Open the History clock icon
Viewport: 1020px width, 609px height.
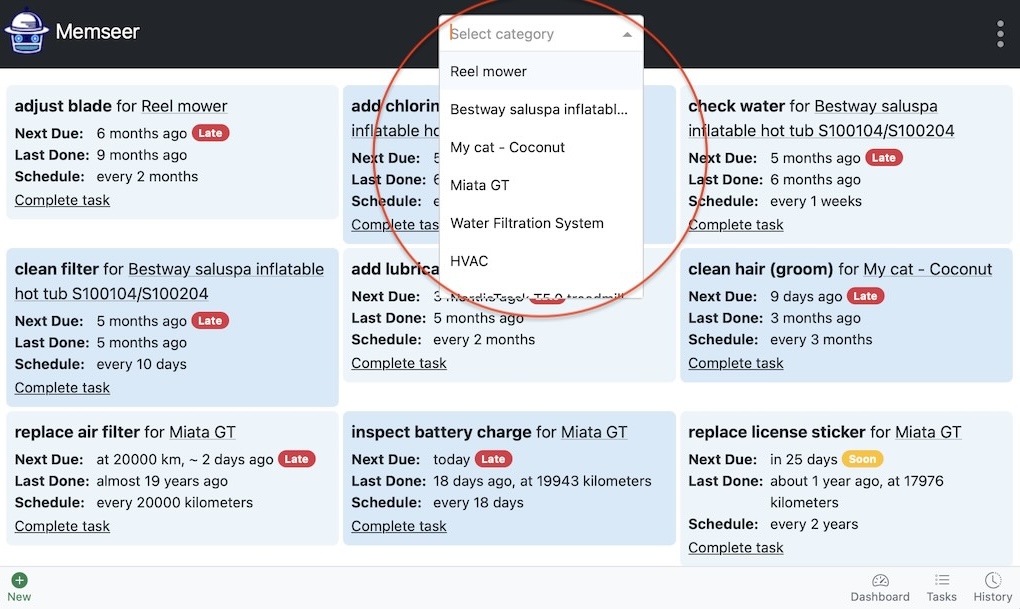[x=992, y=581]
